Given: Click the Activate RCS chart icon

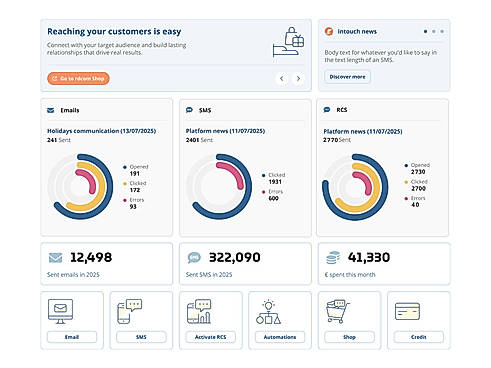Looking at the screenshot, I should click(199, 311).
